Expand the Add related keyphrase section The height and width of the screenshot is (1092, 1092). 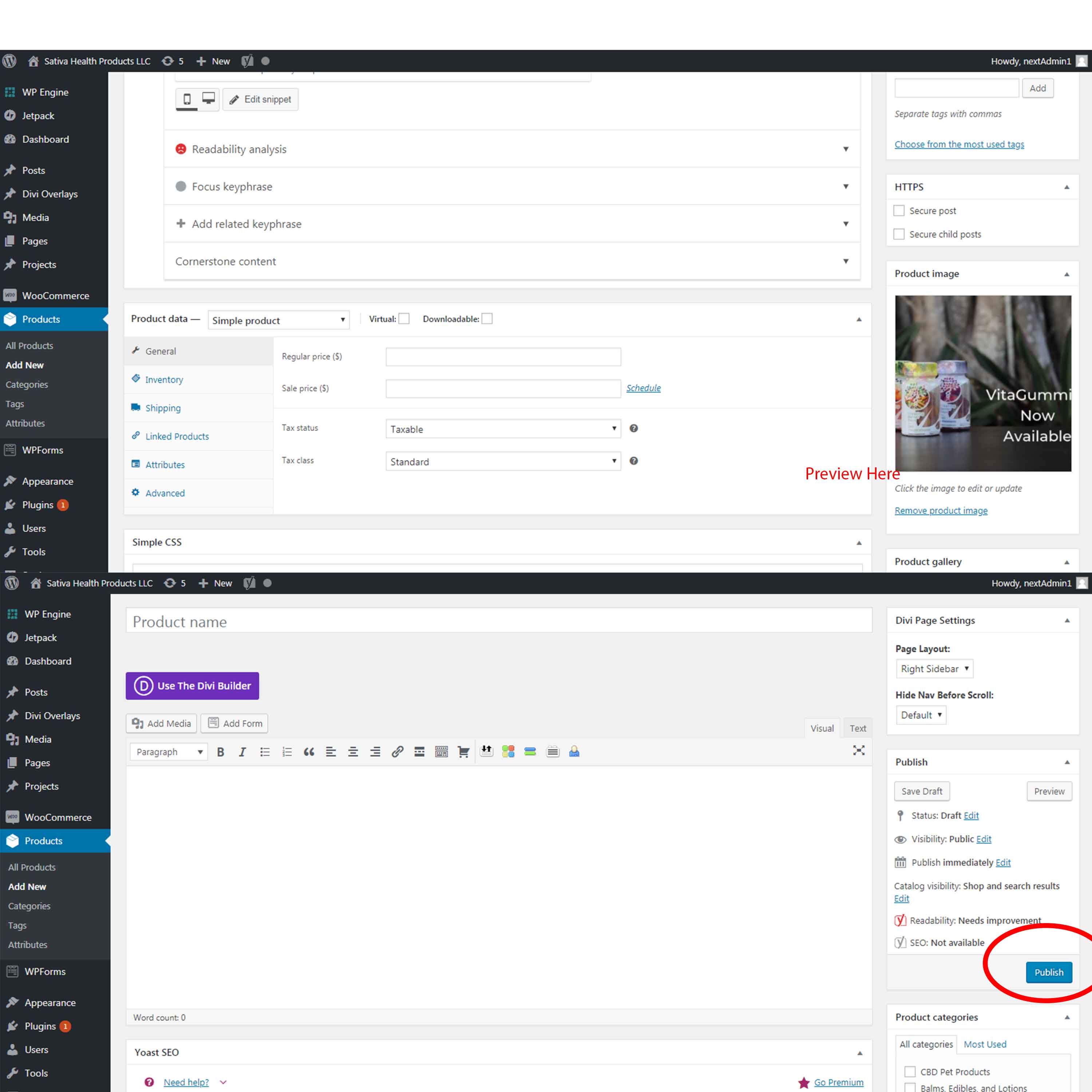(512, 224)
